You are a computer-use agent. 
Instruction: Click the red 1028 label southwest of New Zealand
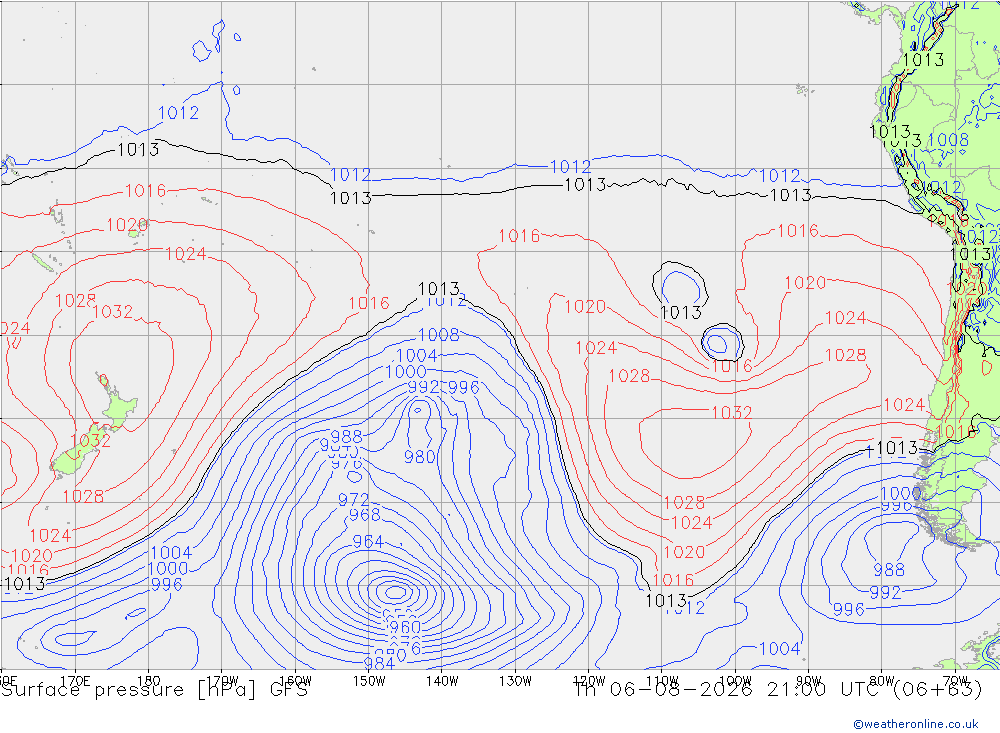point(83,496)
